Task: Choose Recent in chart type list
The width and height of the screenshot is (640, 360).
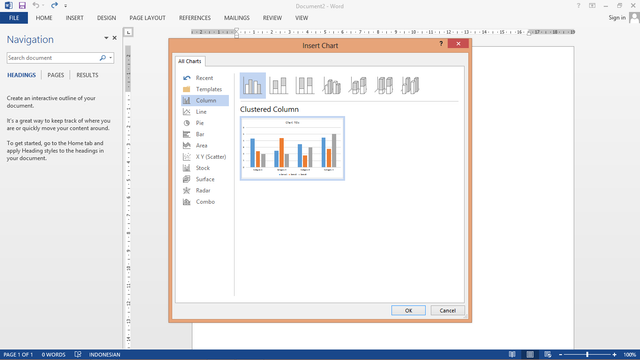Action: point(204,78)
